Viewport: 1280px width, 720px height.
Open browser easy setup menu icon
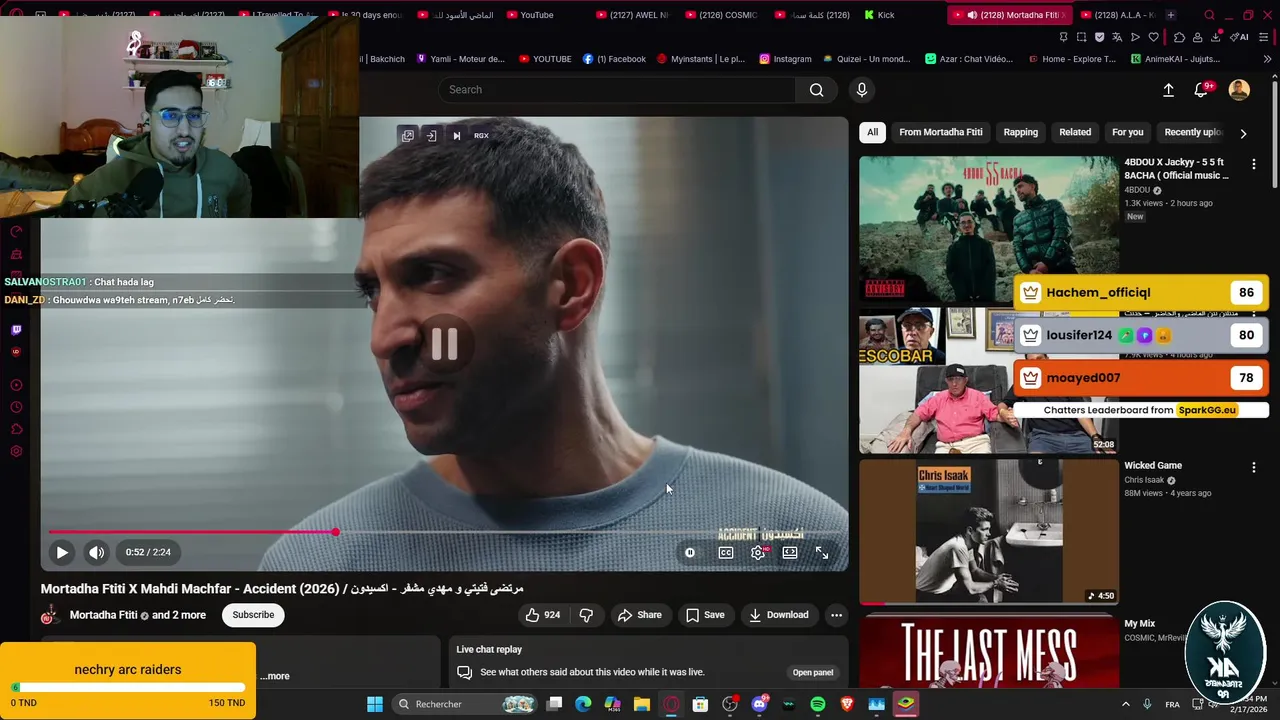[1265, 37]
